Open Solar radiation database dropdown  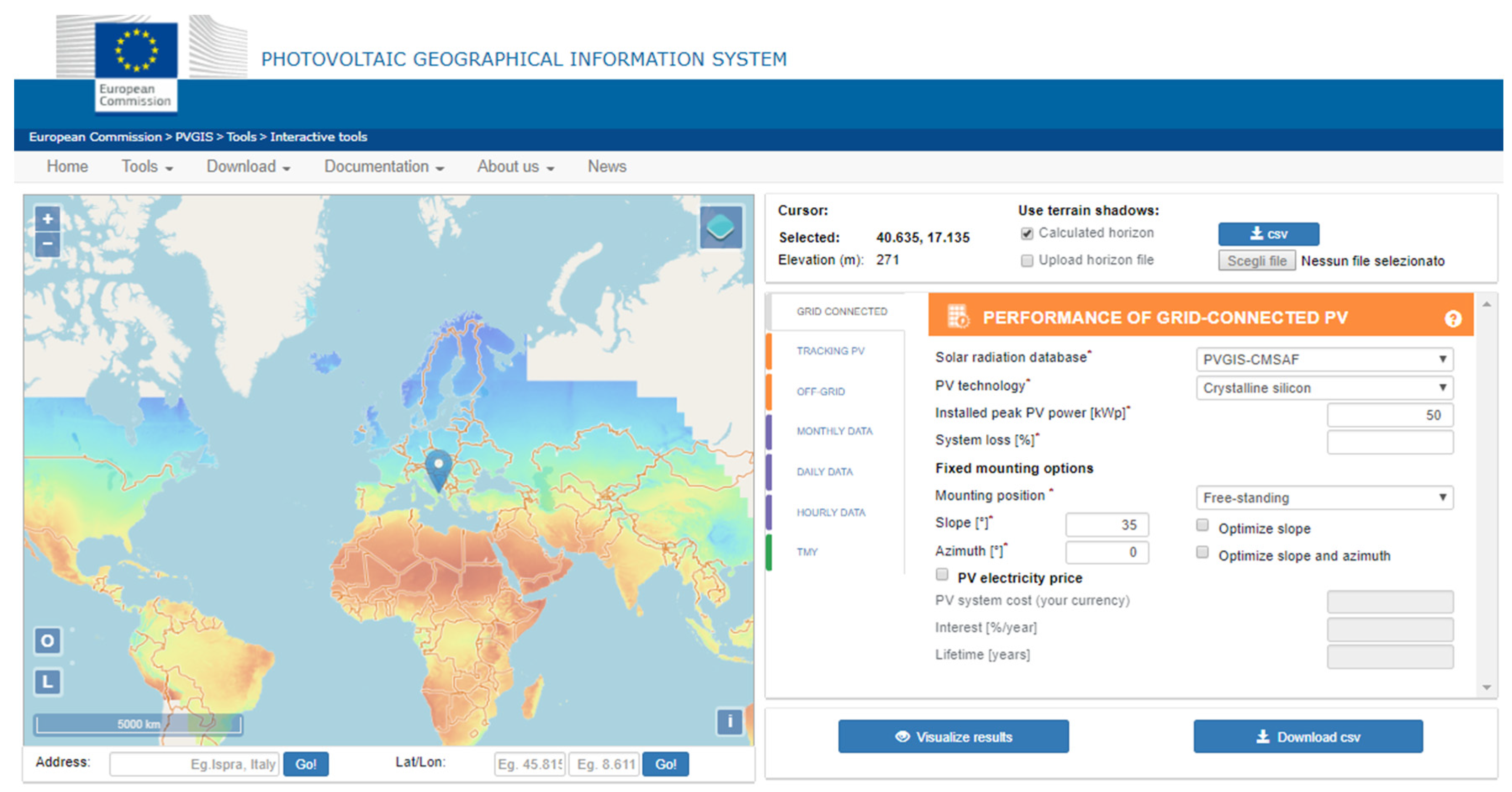(x=1324, y=359)
